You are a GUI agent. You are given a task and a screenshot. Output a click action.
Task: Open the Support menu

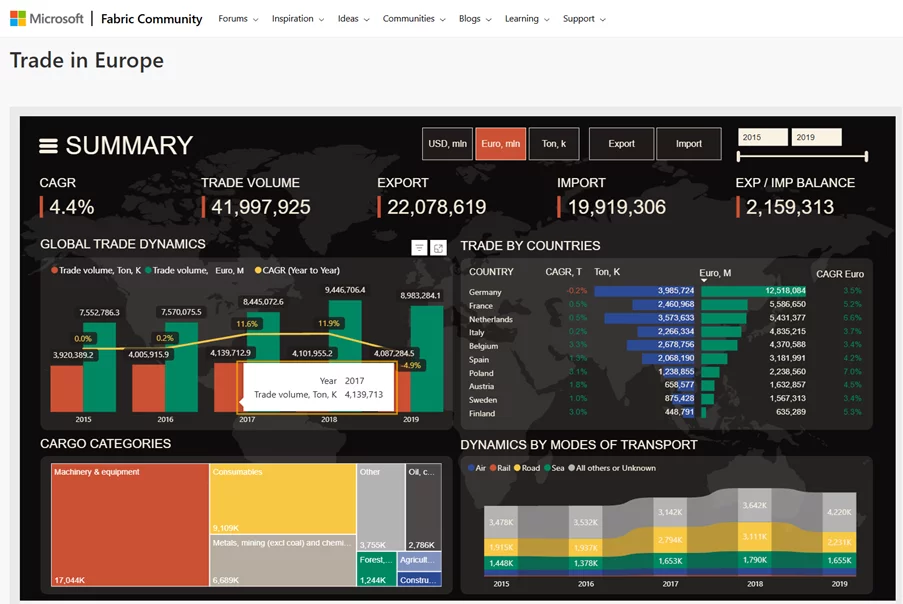click(x=584, y=19)
